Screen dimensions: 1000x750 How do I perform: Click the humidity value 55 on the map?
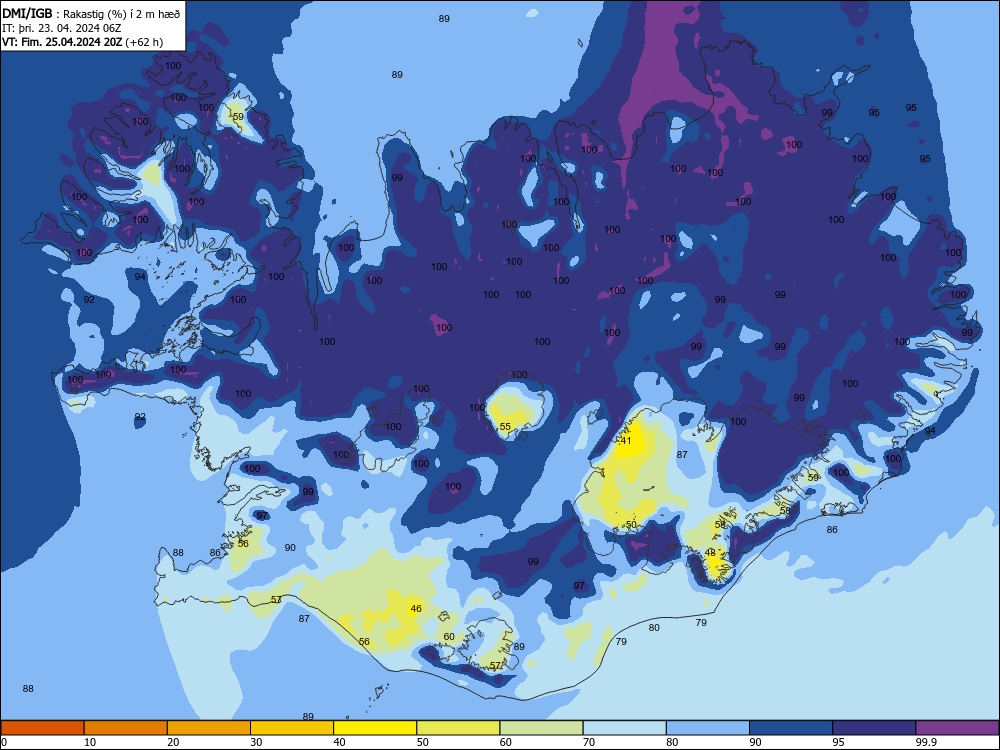(x=505, y=427)
